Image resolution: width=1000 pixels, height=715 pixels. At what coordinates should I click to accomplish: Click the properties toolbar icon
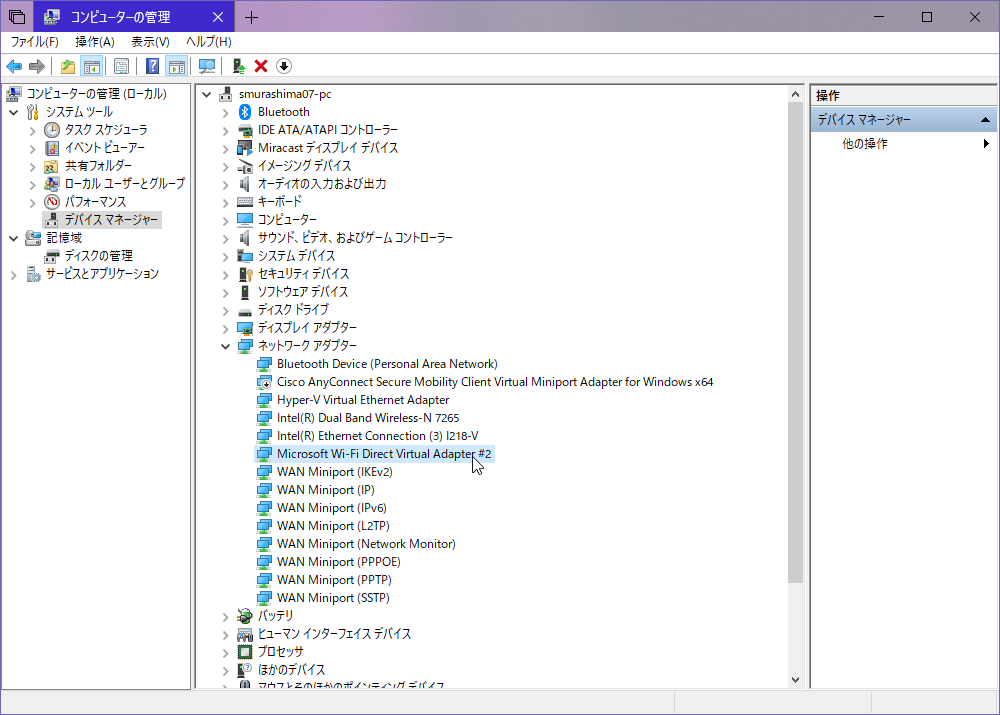pyautogui.click(x=121, y=66)
